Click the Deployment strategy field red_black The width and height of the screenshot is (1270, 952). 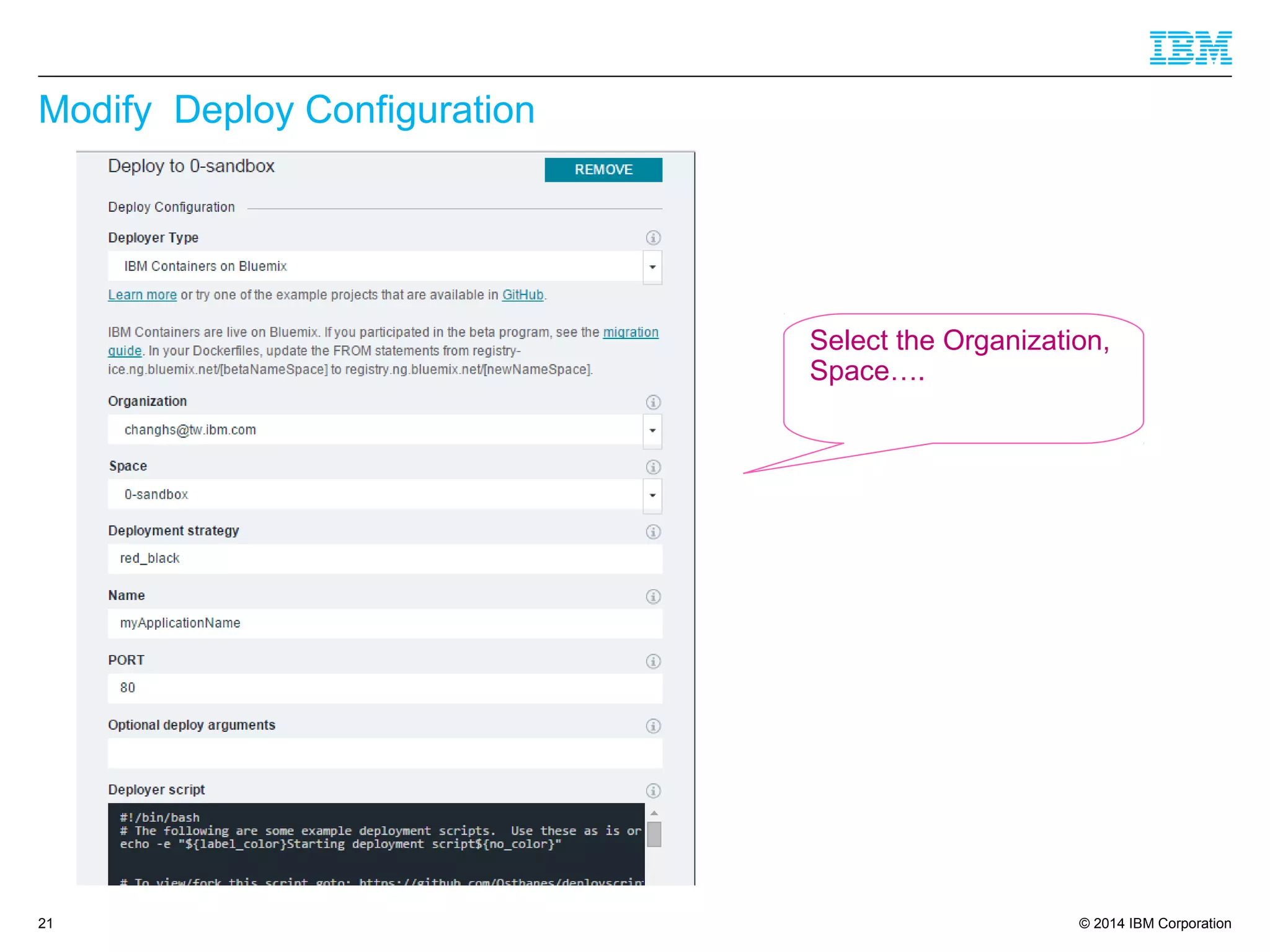[385, 558]
